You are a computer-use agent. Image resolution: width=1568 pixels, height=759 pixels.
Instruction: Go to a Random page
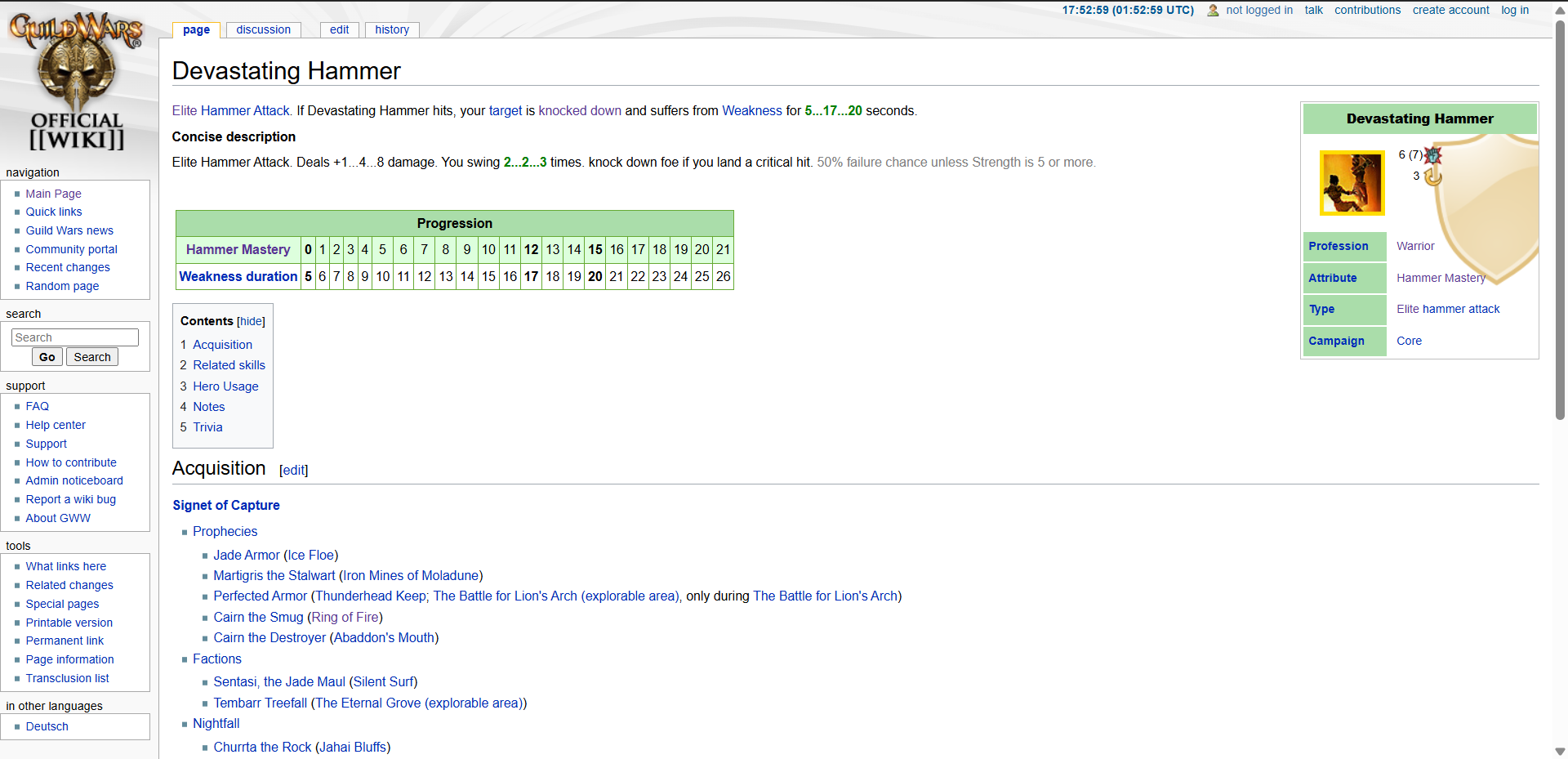(62, 286)
